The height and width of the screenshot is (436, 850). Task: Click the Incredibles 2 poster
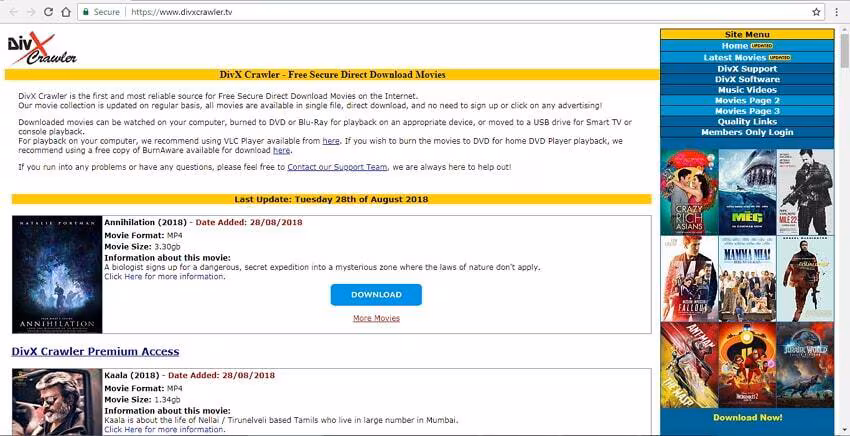747,365
